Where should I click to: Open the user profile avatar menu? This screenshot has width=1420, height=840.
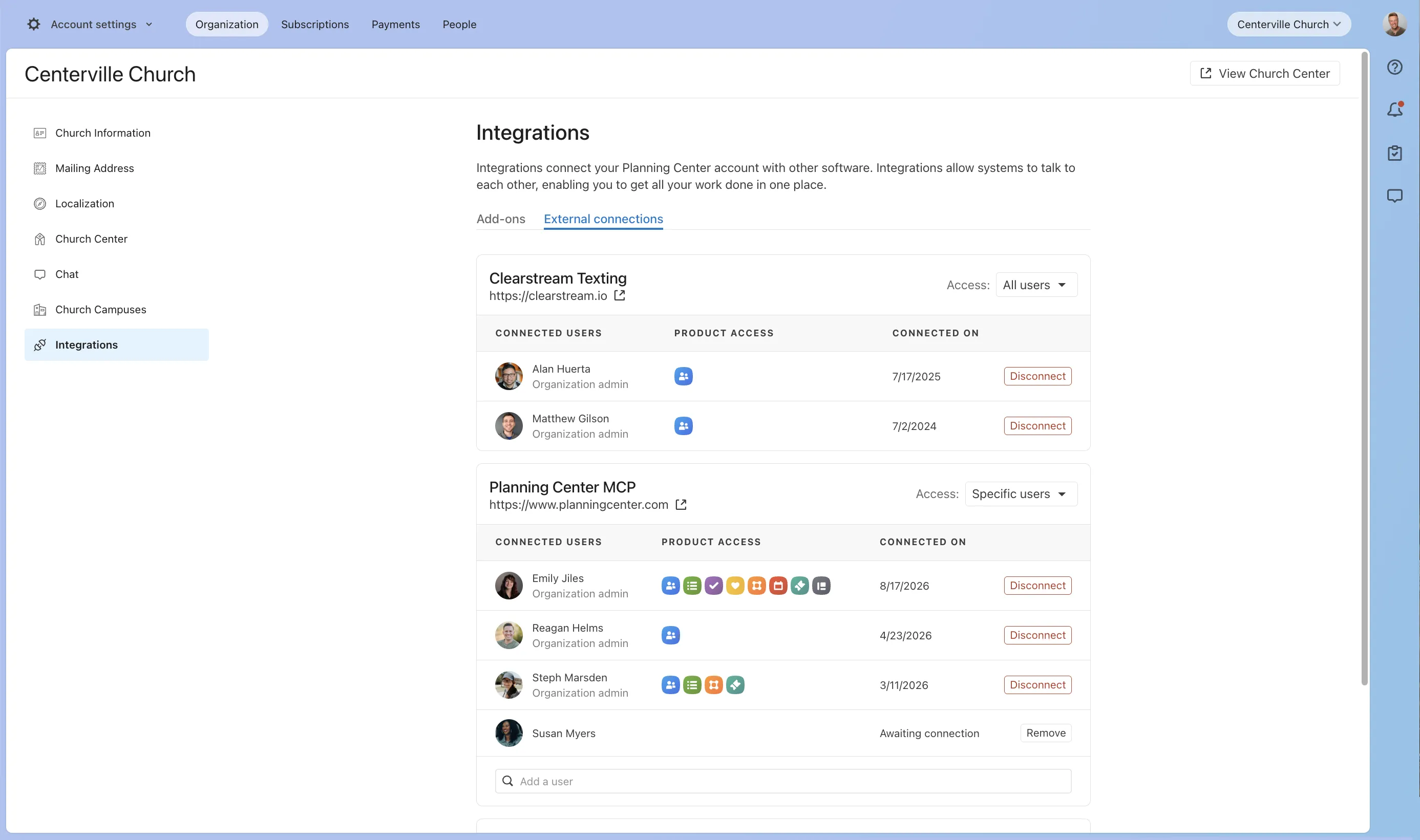click(x=1394, y=25)
